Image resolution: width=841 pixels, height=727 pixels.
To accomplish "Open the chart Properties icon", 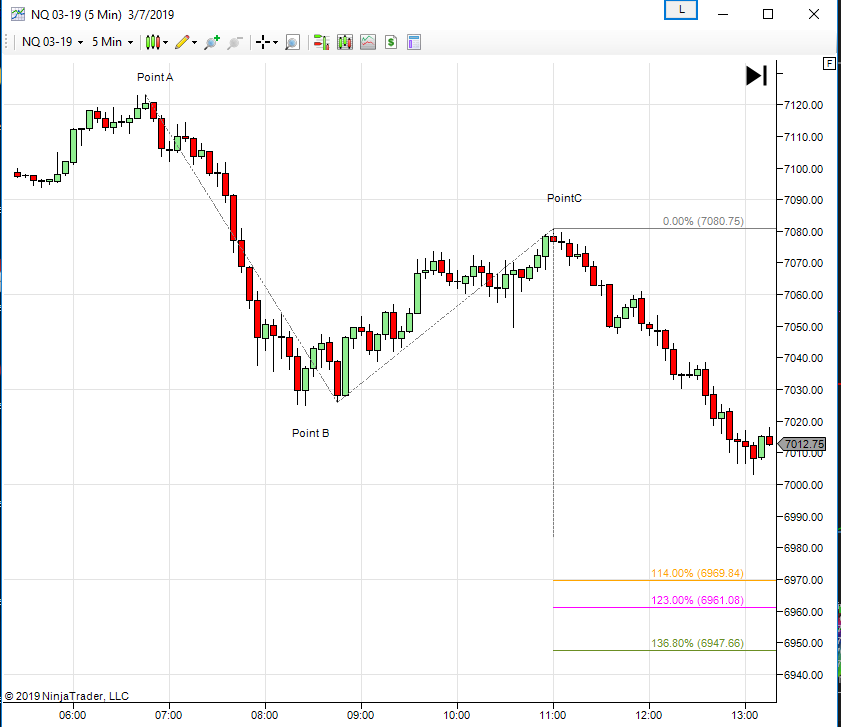I will [414, 42].
